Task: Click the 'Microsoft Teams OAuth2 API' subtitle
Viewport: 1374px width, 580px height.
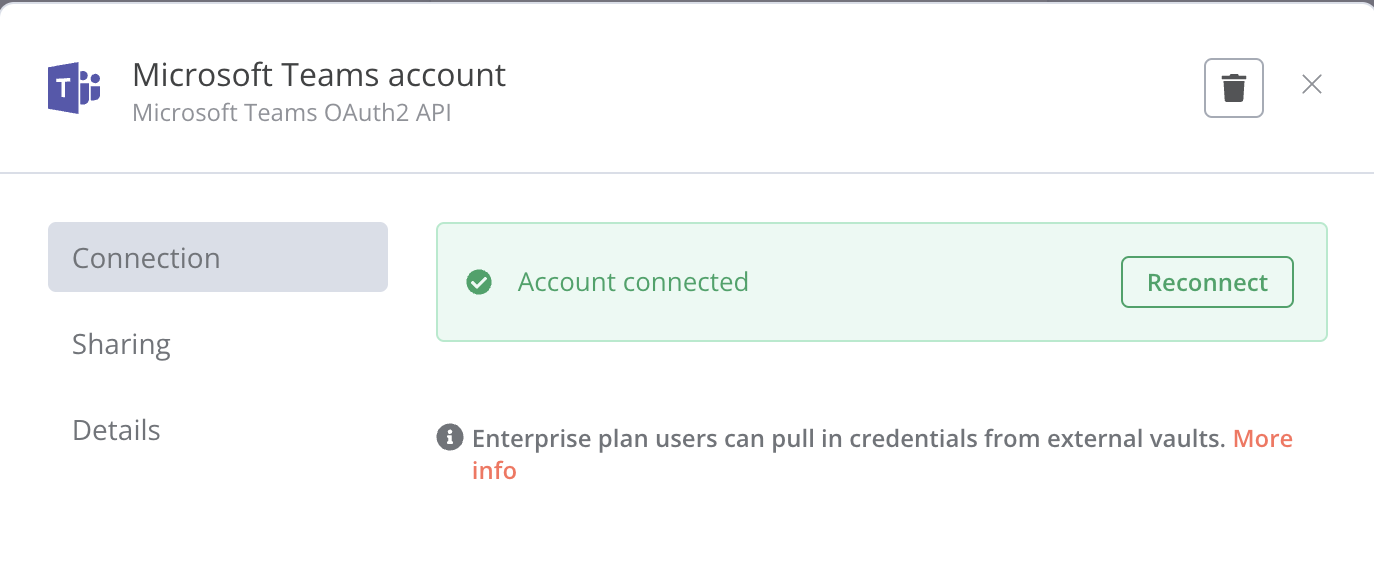Action: [292, 113]
